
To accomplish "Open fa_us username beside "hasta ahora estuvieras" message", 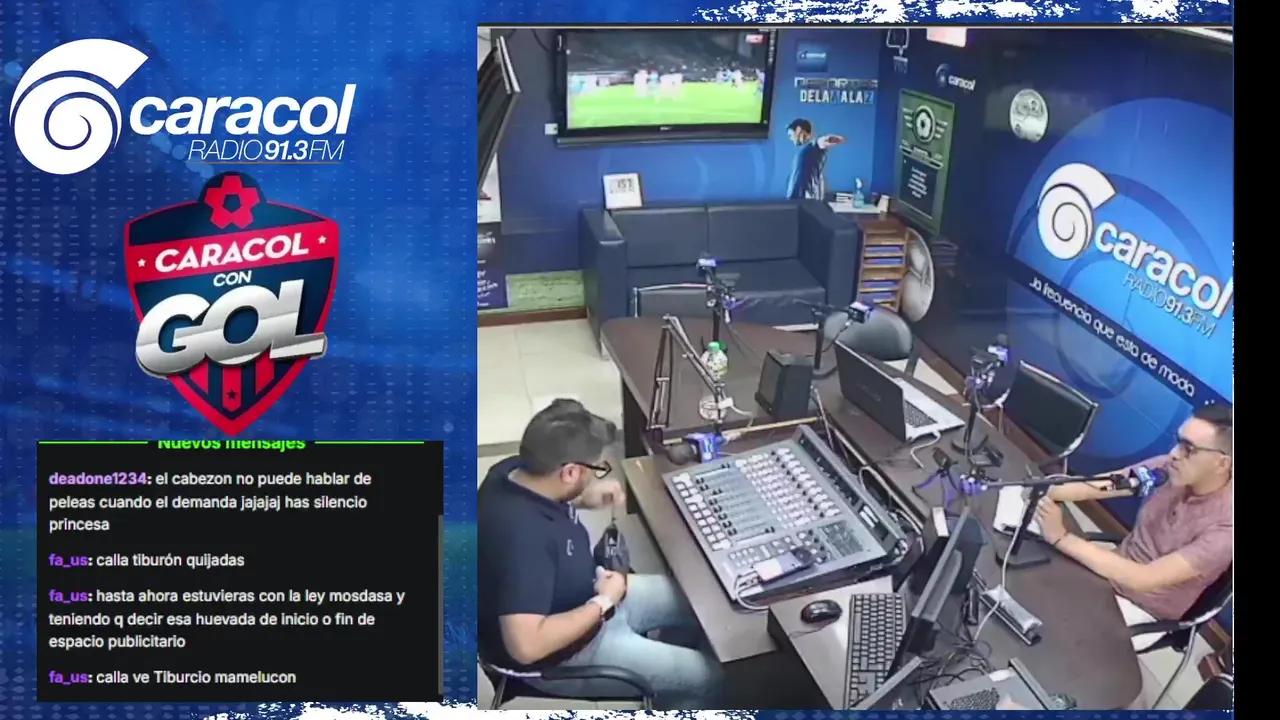I will coord(69,596).
